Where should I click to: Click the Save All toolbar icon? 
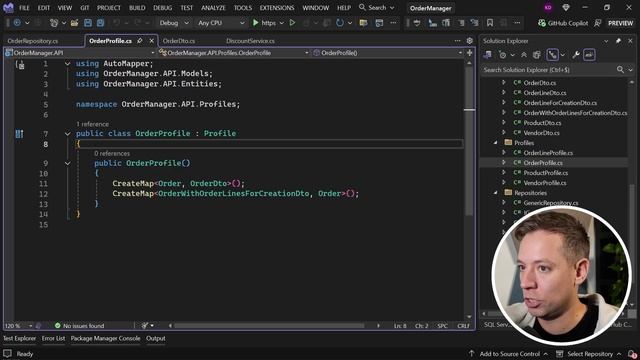click(x=100, y=23)
